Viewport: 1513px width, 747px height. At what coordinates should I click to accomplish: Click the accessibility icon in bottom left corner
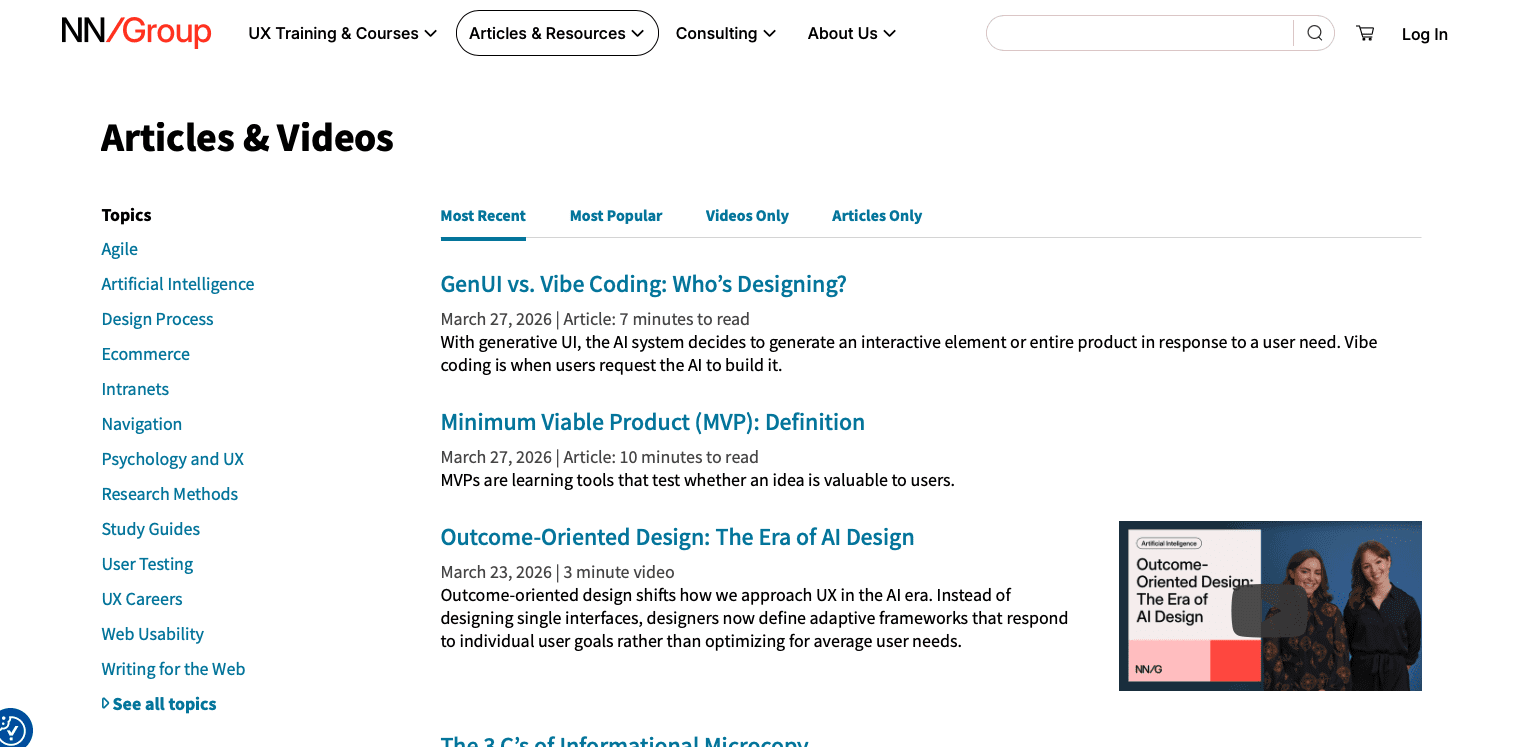point(16,730)
